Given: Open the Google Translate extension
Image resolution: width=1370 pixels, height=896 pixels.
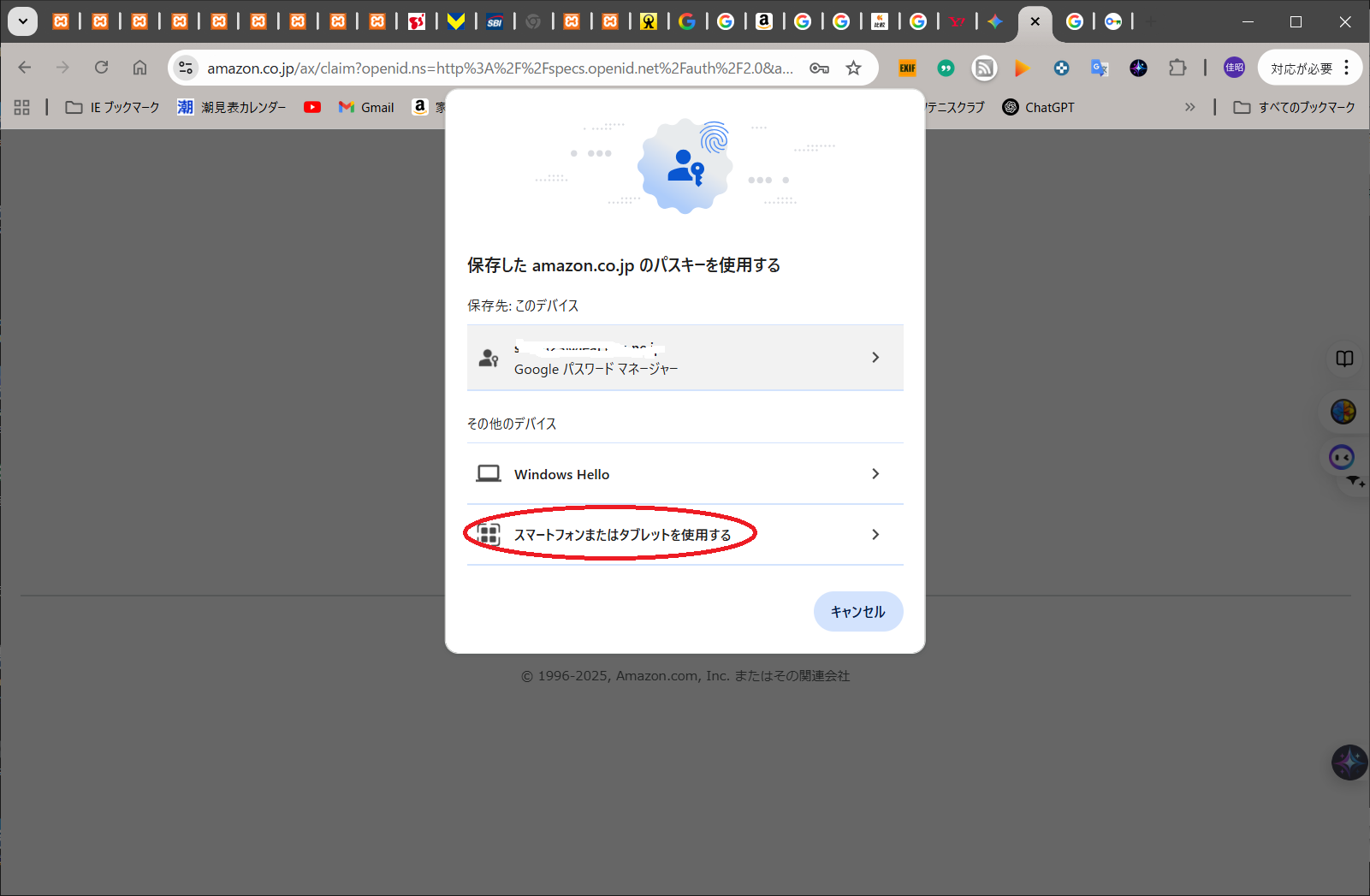Looking at the screenshot, I should click(1100, 68).
